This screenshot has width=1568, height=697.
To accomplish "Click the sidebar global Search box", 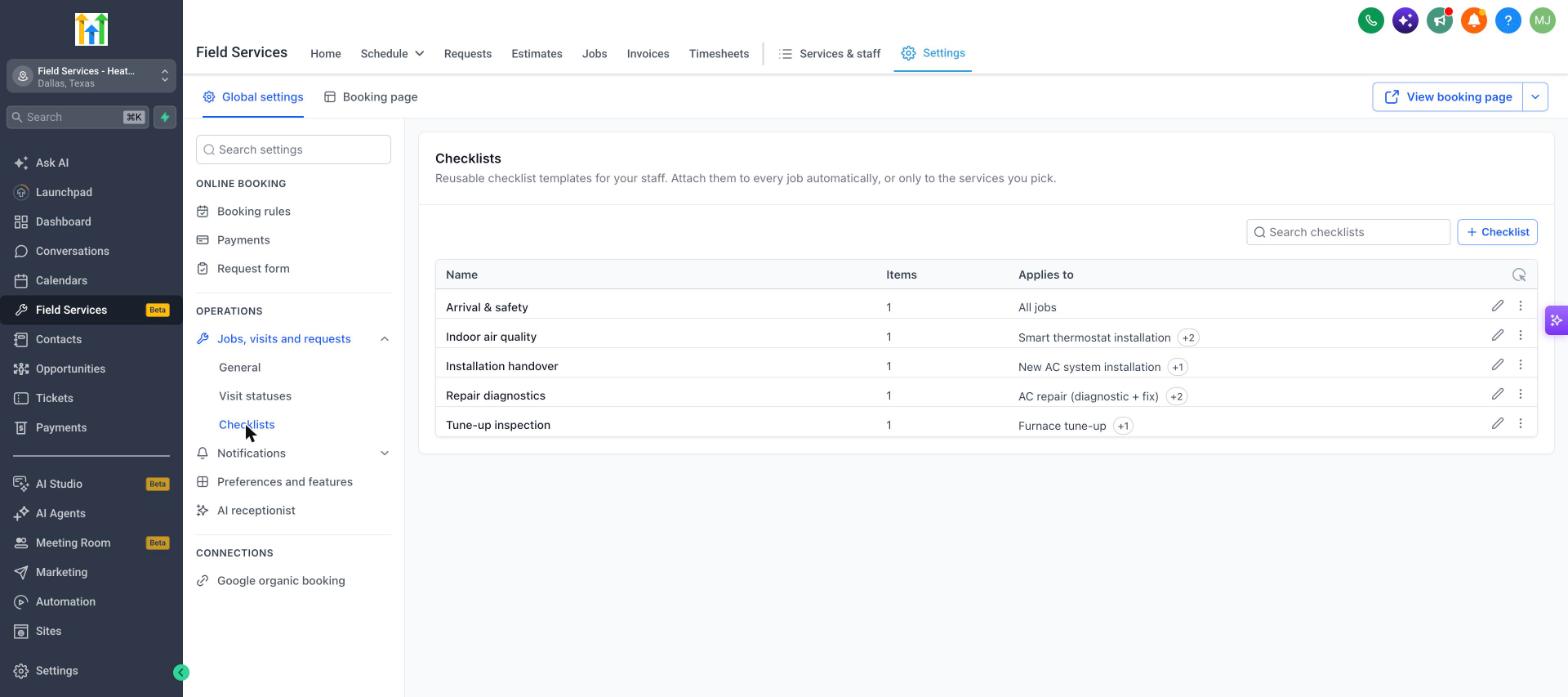I will click(x=77, y=117).
